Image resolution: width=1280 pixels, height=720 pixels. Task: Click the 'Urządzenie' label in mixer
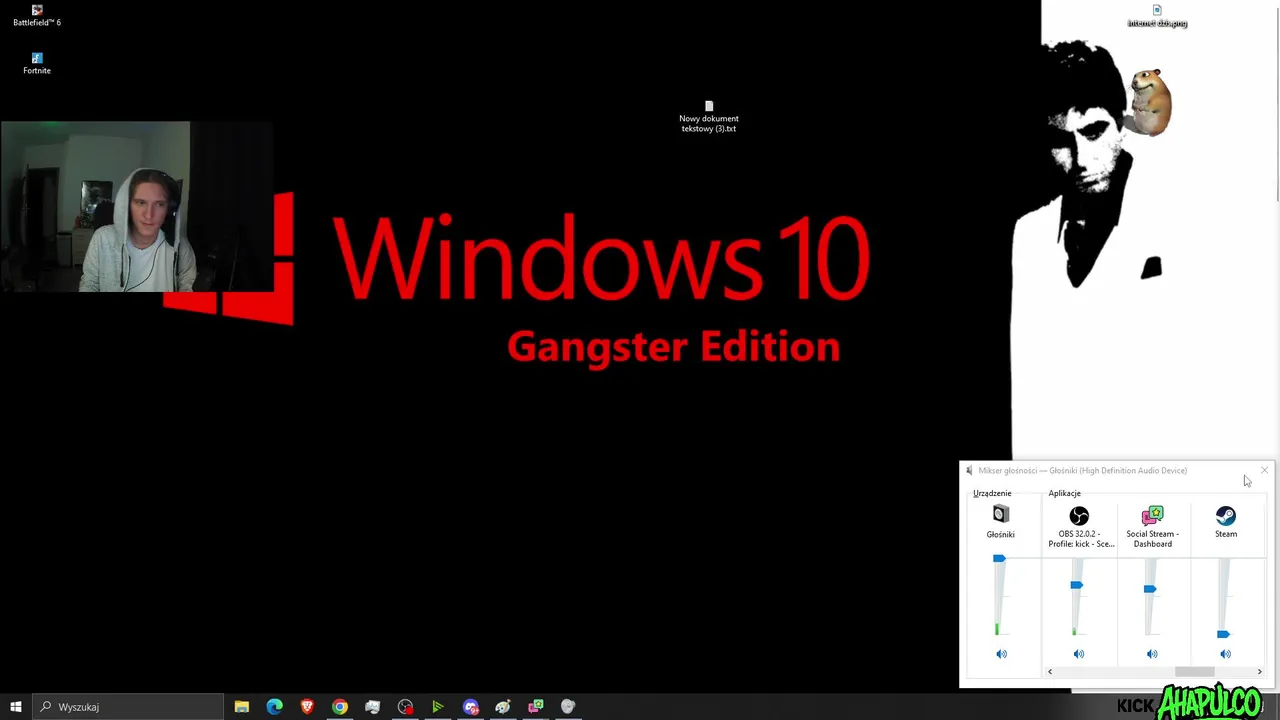point(992,493)
